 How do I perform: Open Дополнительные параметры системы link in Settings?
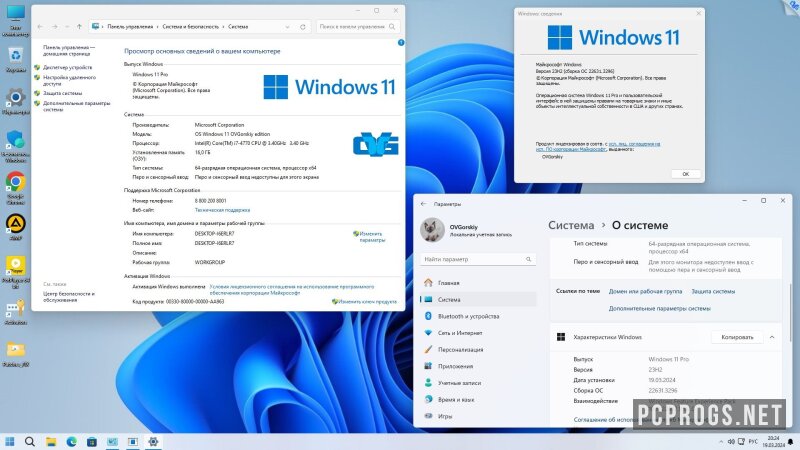click(x=659, y=309)
